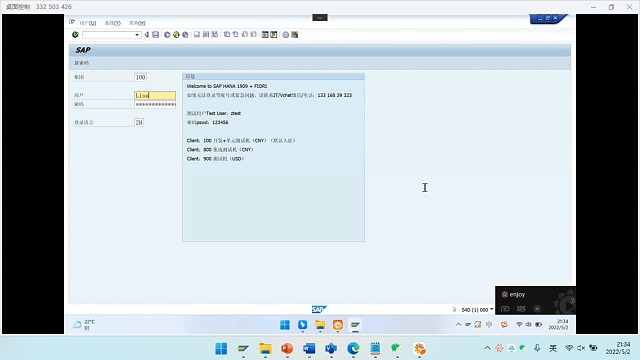The image size is (640, 360).
Task: Click the Help icon in SAP toolbar
Action: click(x=285, y=35)
